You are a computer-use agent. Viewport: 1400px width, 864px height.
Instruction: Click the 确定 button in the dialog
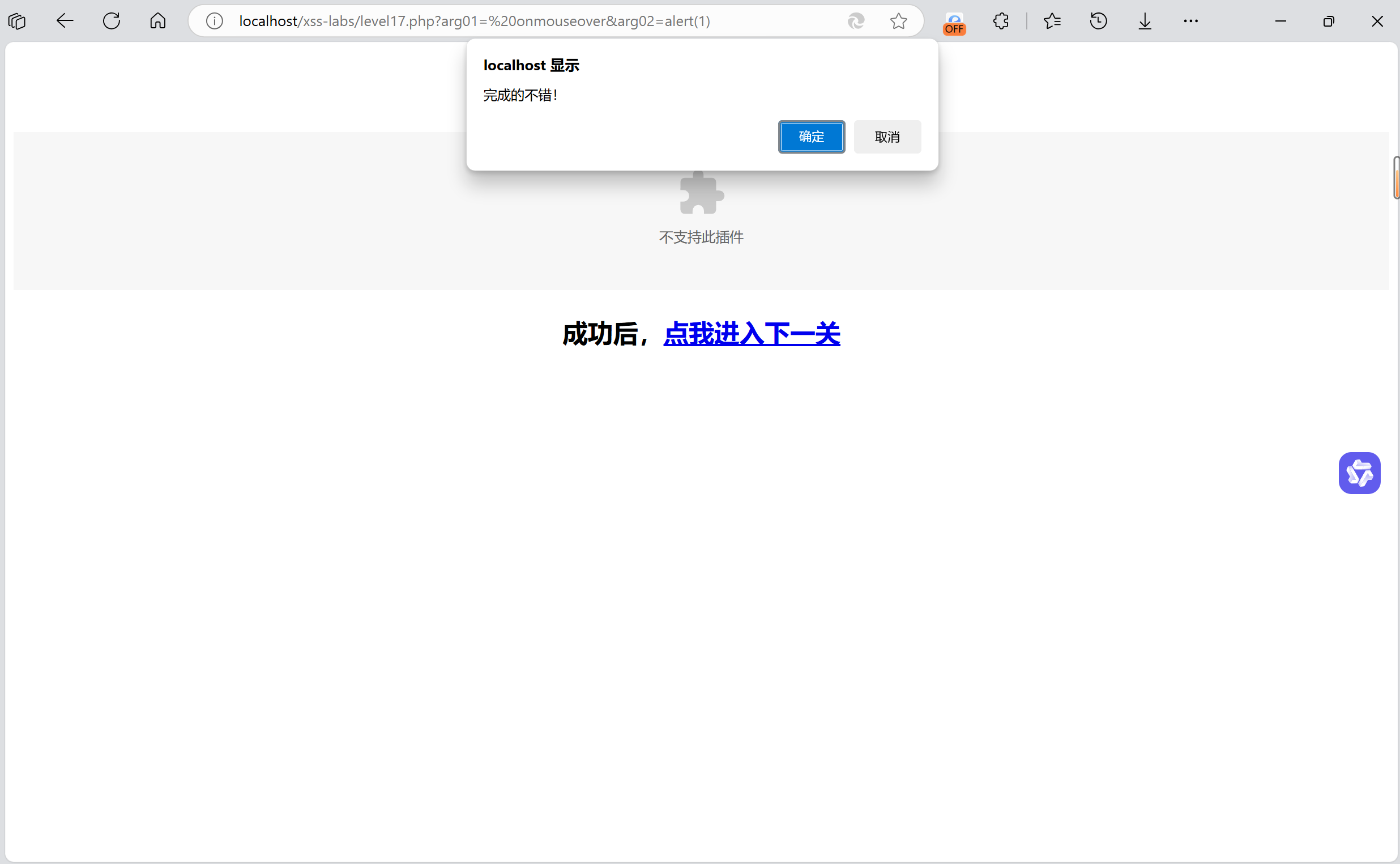(x=811, y=137)
